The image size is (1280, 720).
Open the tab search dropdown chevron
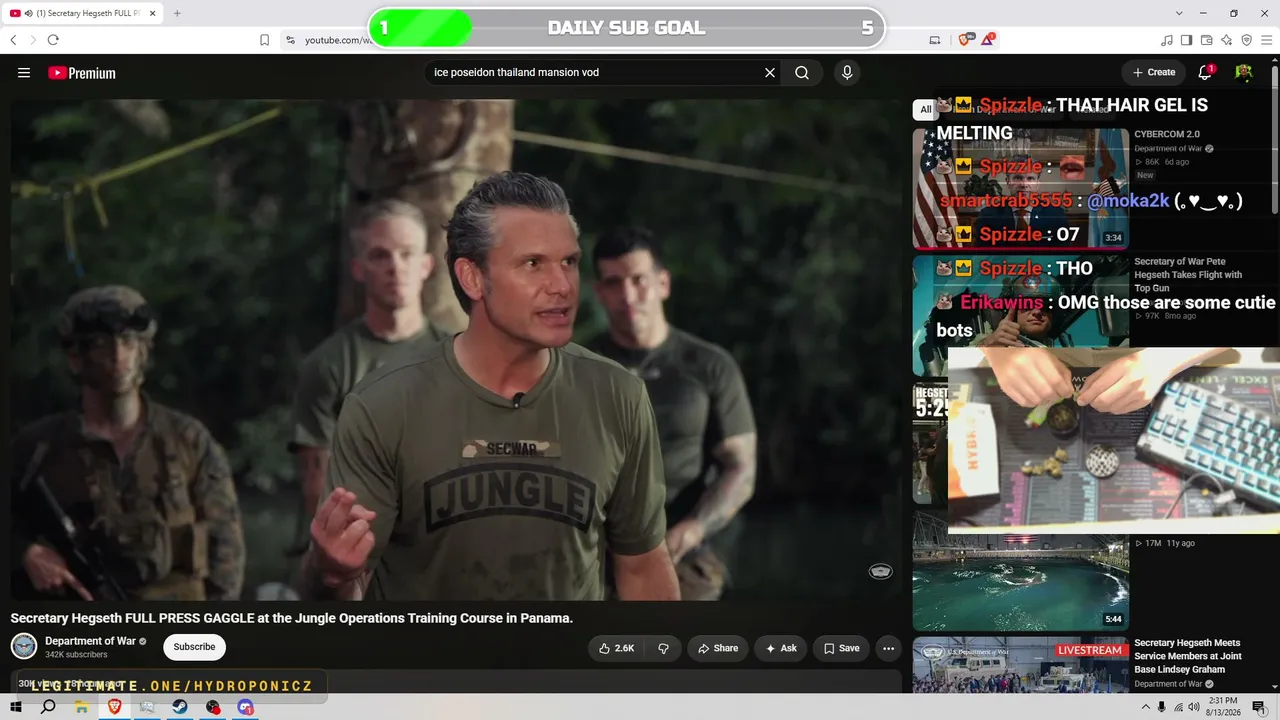1179,13
